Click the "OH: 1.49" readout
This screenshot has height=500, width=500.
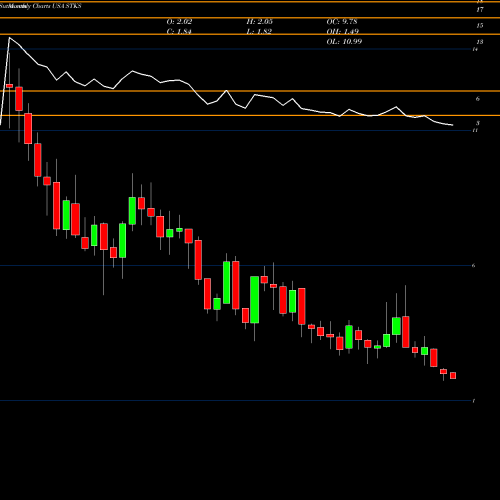[x=343, y=32]
